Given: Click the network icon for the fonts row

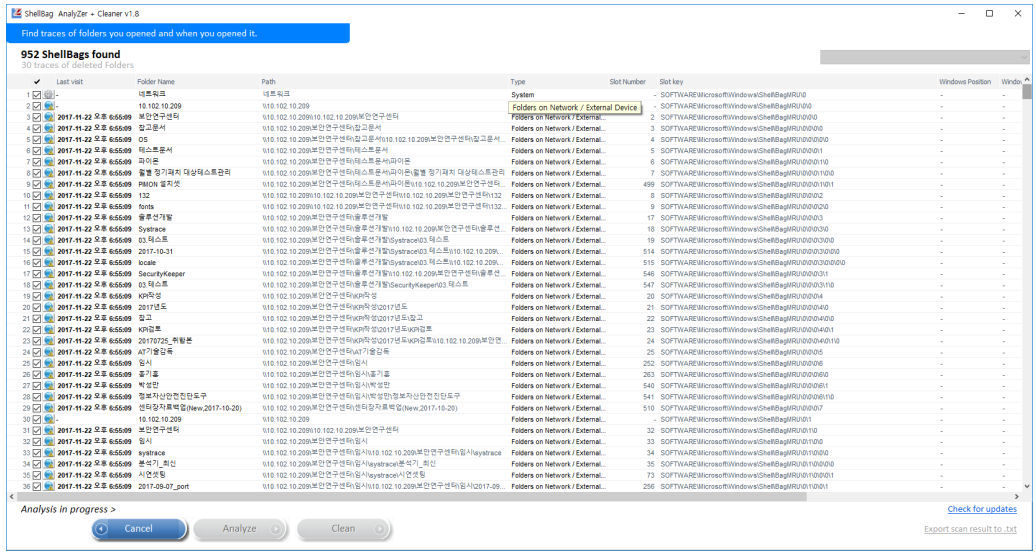Looking at the screenshot, I should tap(48, 207).
